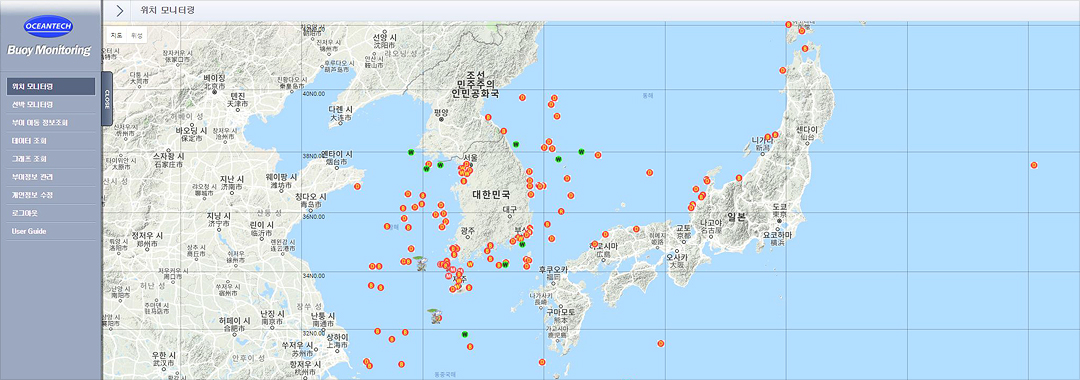The height and width of the screenshot is (380, 1080).
Task: Click the 베이징 city label
Action: (x=214, y=78)
